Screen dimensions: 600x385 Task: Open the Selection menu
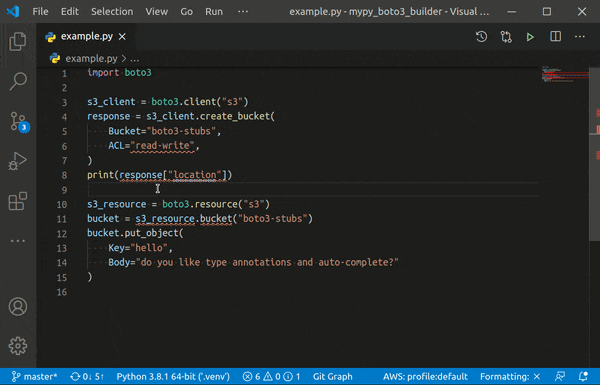point(112,11)
